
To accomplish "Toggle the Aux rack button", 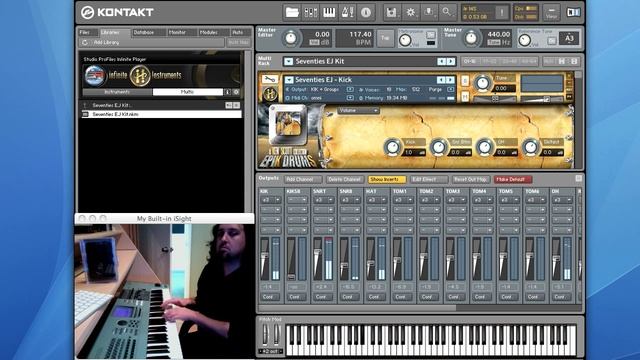I will 549,61.
